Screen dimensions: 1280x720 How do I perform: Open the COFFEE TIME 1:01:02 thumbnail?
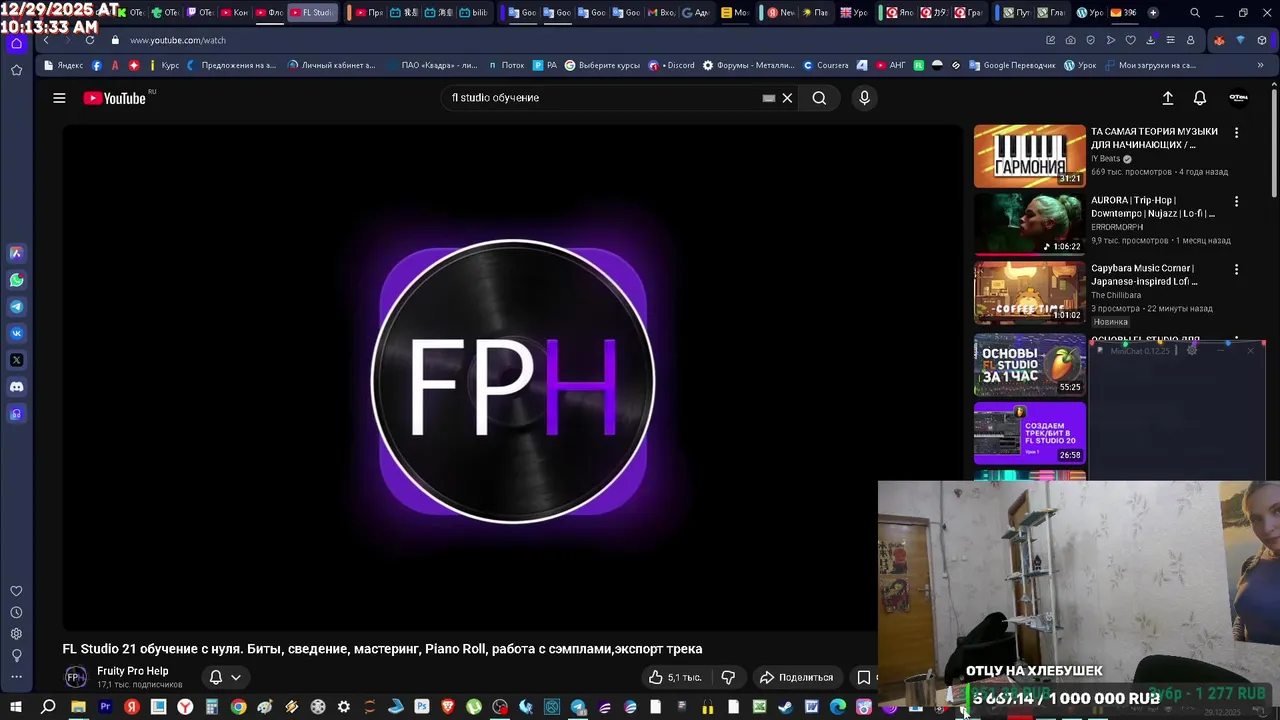1030,293
